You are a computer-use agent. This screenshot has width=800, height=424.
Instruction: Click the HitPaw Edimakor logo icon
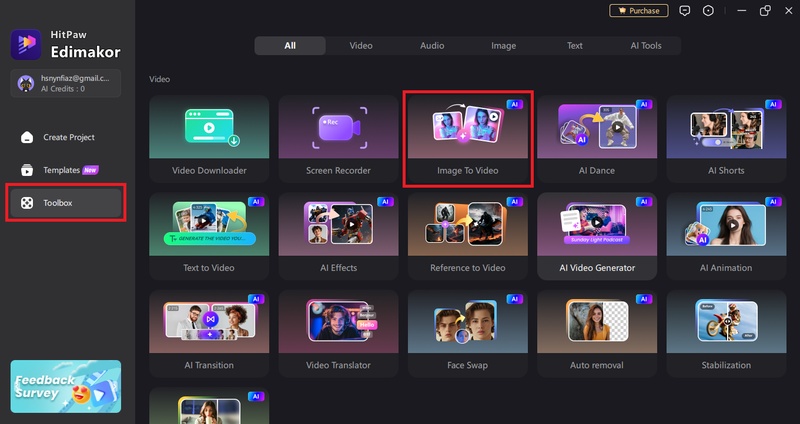pyautogui.click(x=26, y=44)
